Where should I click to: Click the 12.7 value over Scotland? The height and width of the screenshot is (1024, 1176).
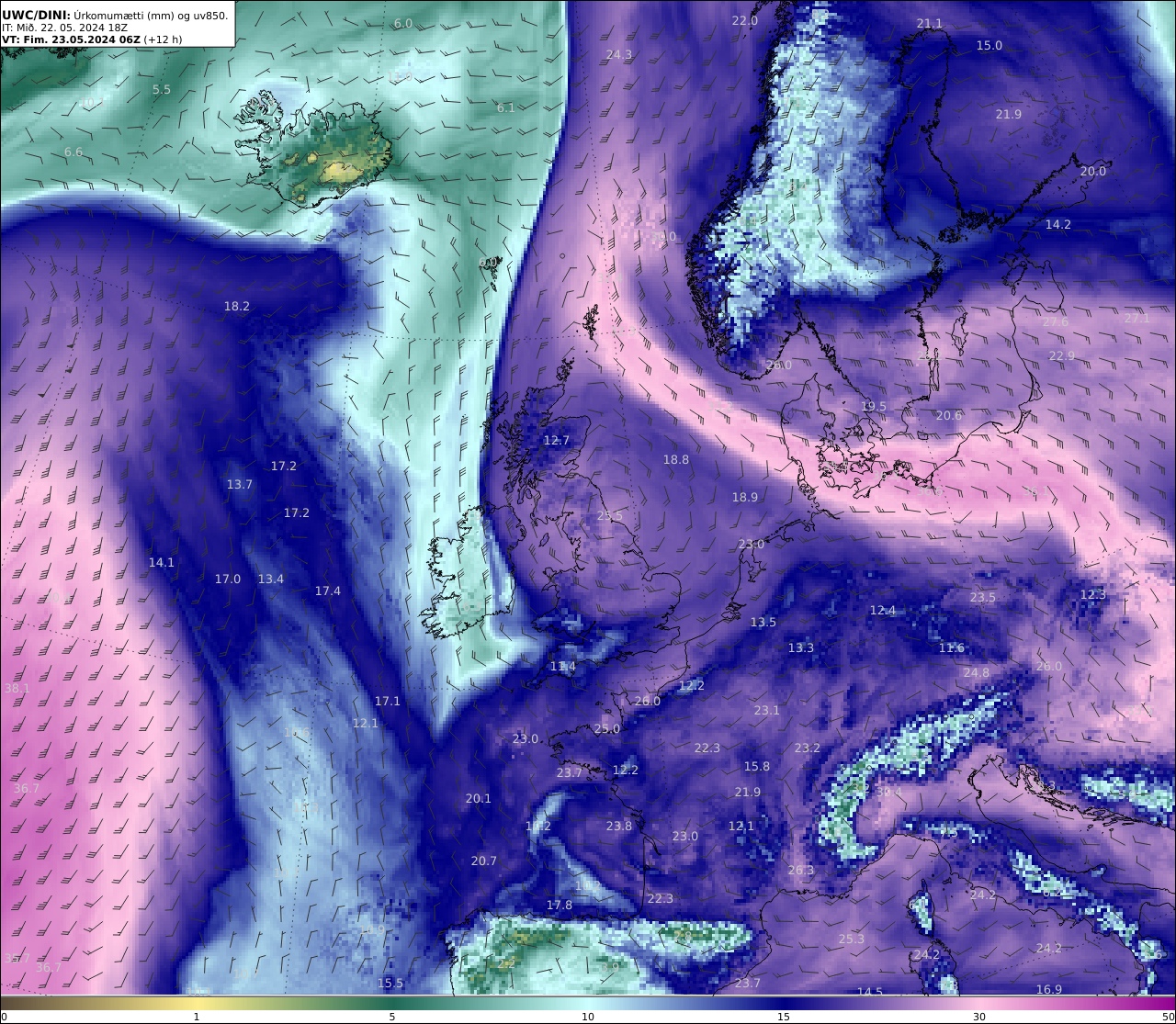point(556,440)
